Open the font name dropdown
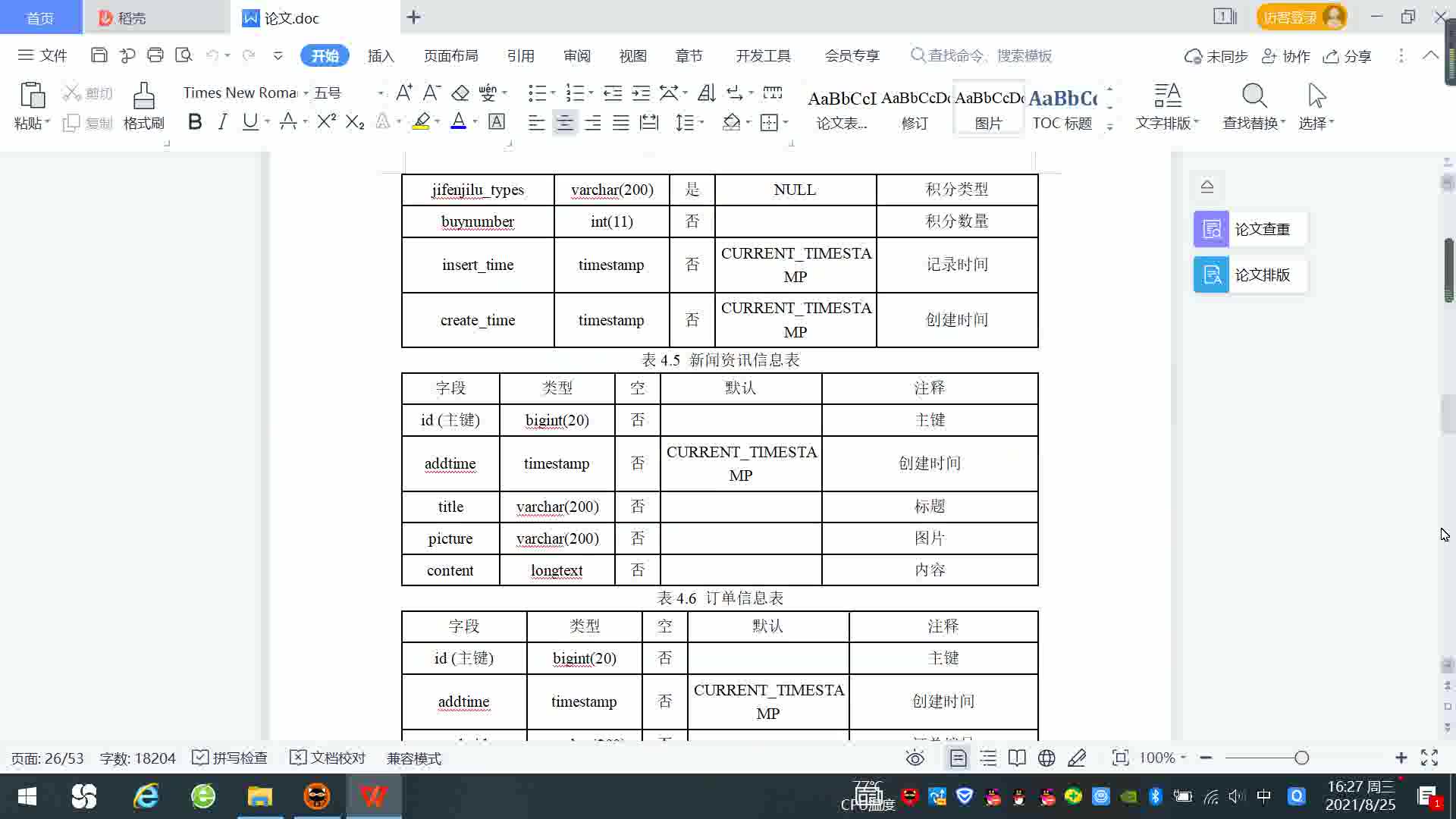 click(306, 93)
